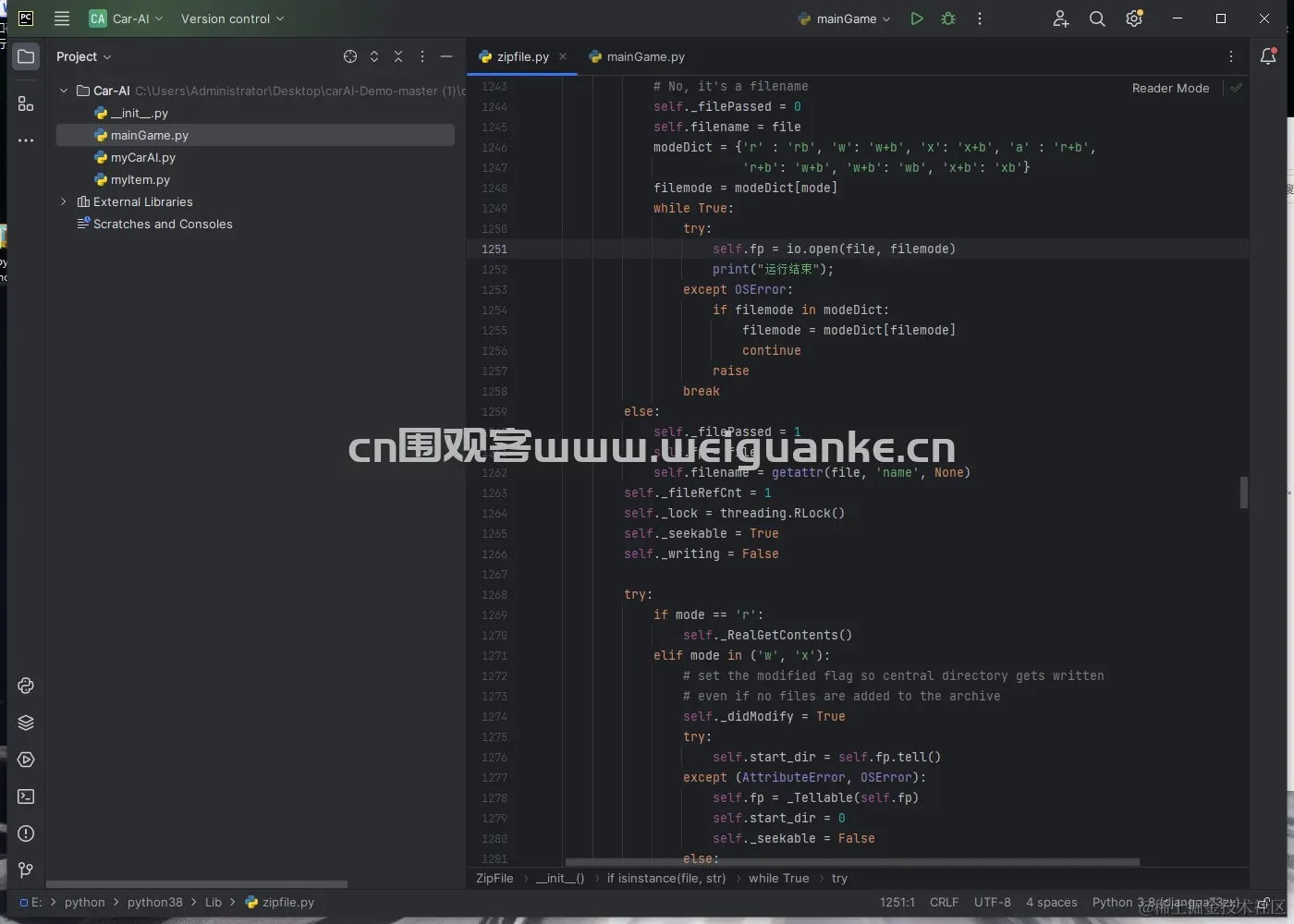The width and height of the screenshot is (1294, 924).
Task: Toggle Reader Mode in editor
Action: tap(1170, 88)
